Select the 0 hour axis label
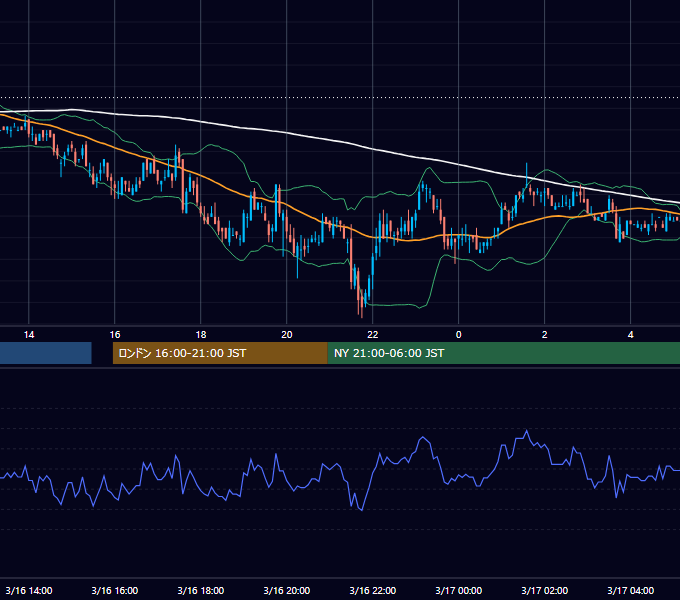680x600 pixels. click(458, 335)
